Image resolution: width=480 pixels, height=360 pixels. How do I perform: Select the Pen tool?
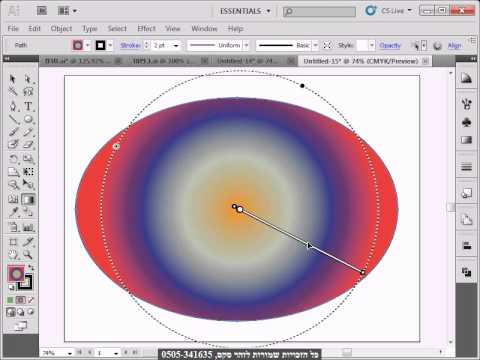click(x=13, y=106)
